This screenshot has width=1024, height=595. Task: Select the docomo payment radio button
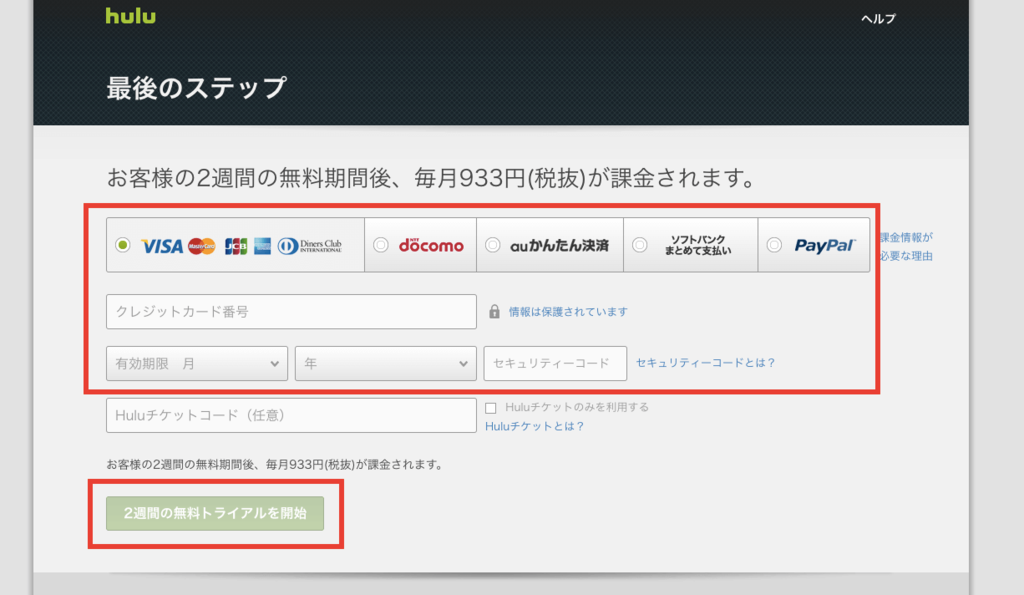click(381, 245)
